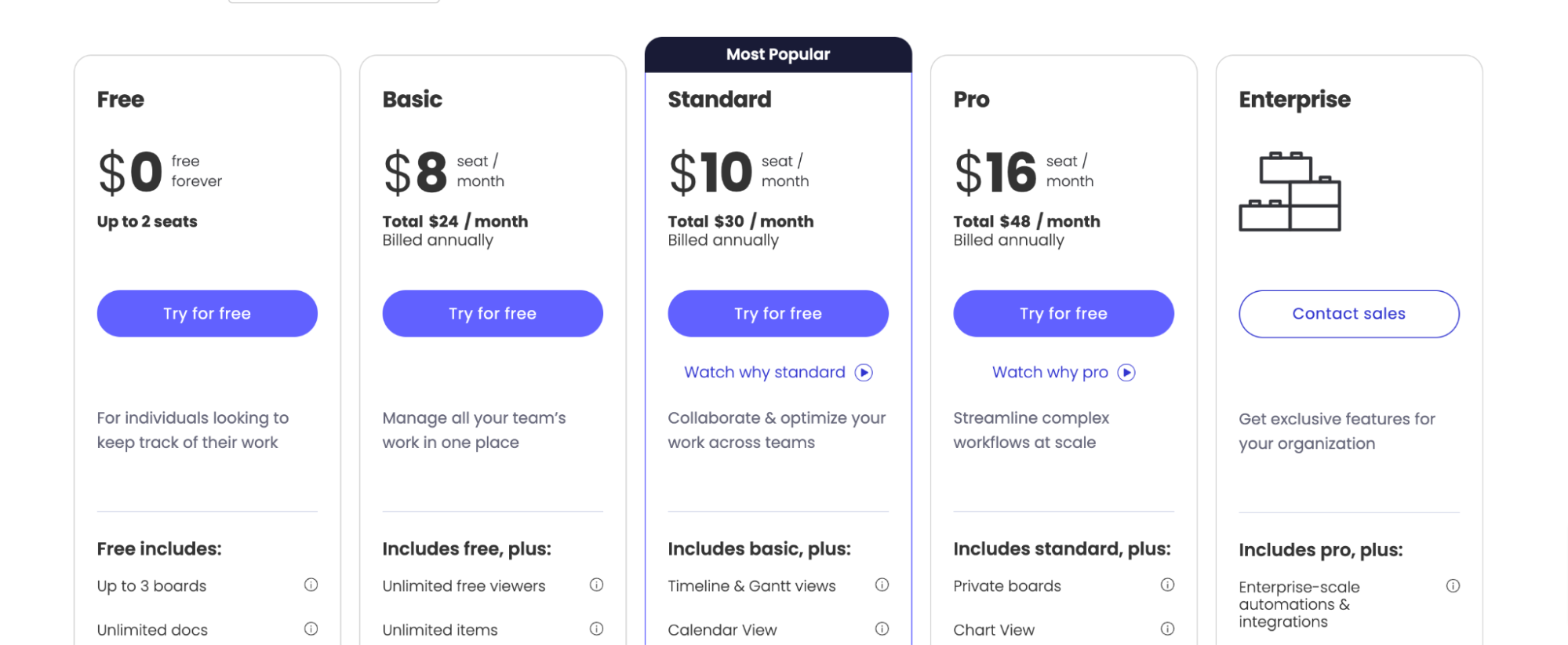
Task: Click "Try for free" on the Standard plan
Action: pos(777,313)
